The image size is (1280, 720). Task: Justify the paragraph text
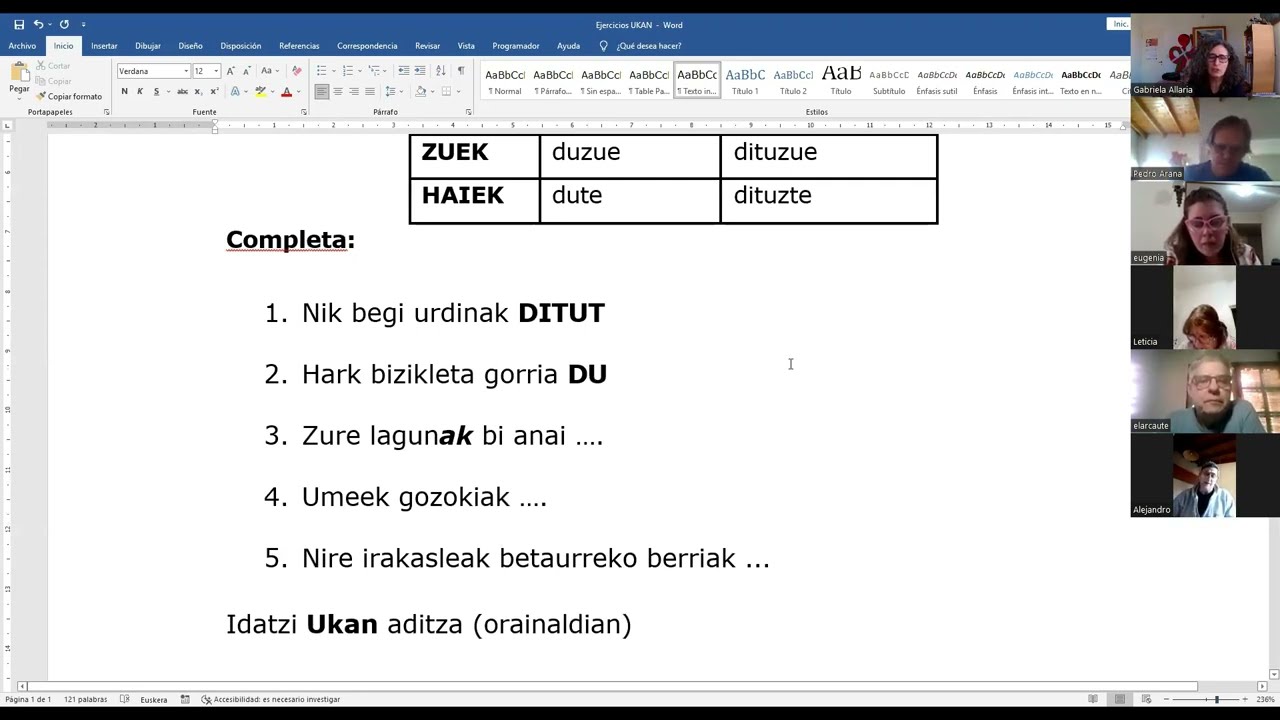[369, 91]
